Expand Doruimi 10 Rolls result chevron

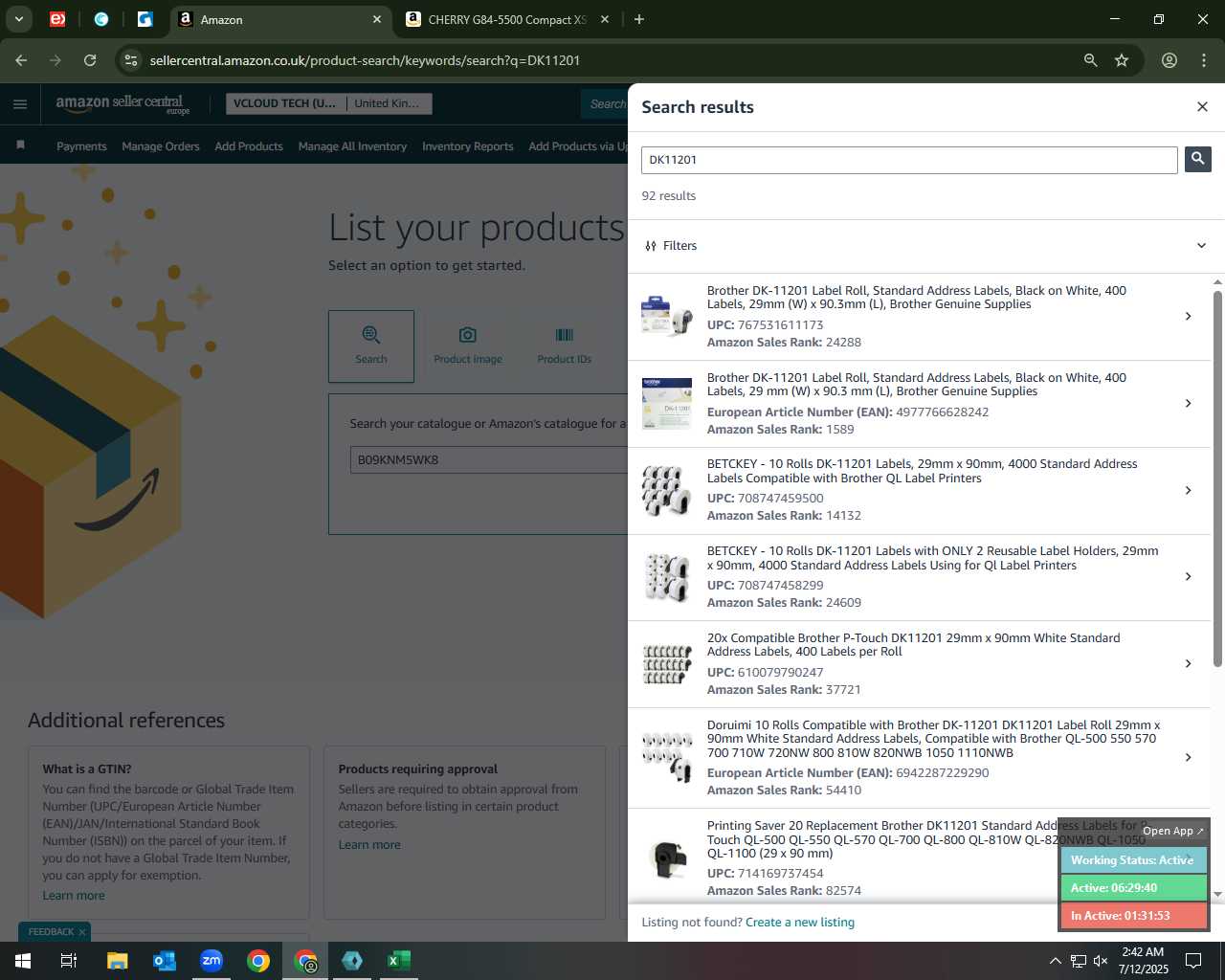click(x=1188, y=757)
